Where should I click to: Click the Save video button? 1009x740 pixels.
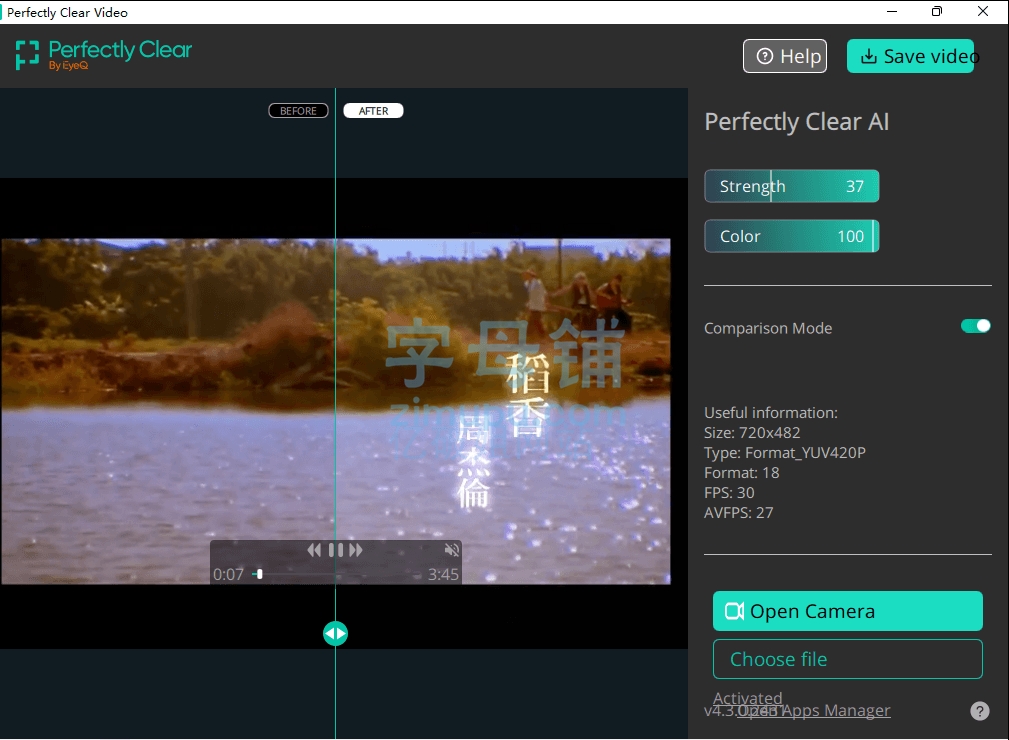[911, 56]
